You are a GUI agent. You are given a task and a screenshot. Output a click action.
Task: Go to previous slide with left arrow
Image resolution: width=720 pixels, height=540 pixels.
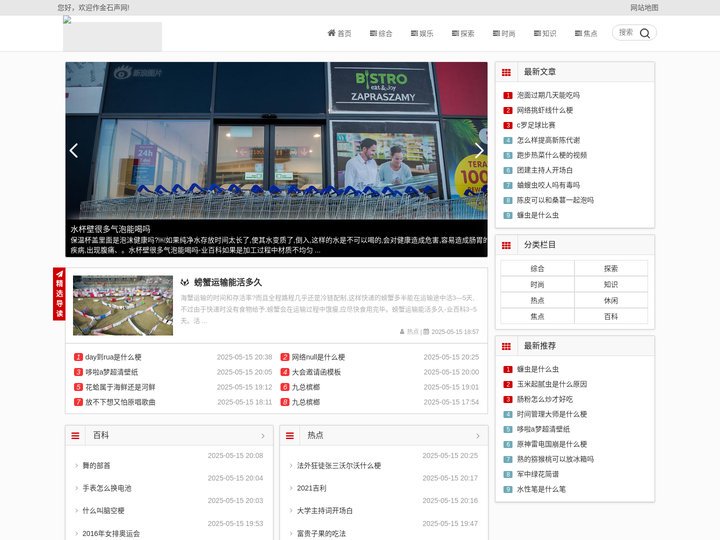(x=74, y=150)
